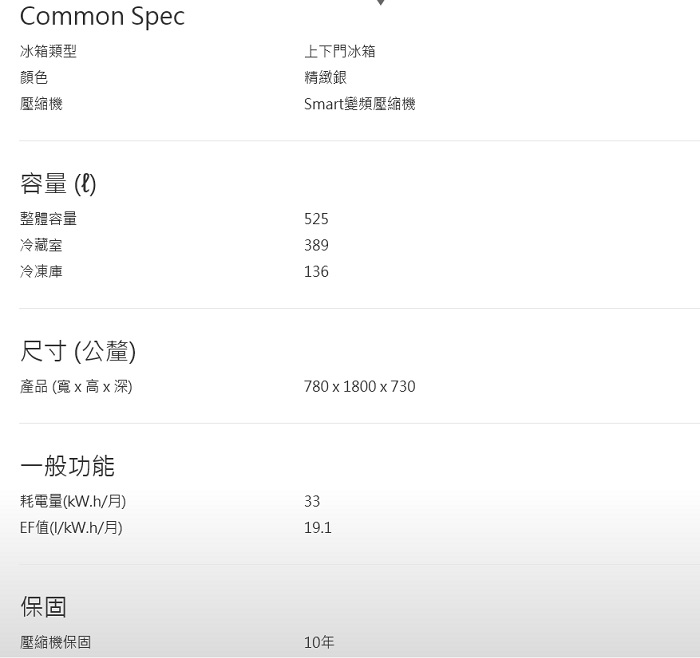Viewport: 700px width, 658px height.
Task: Click the Common Spec heading
Action: point(102,17)
